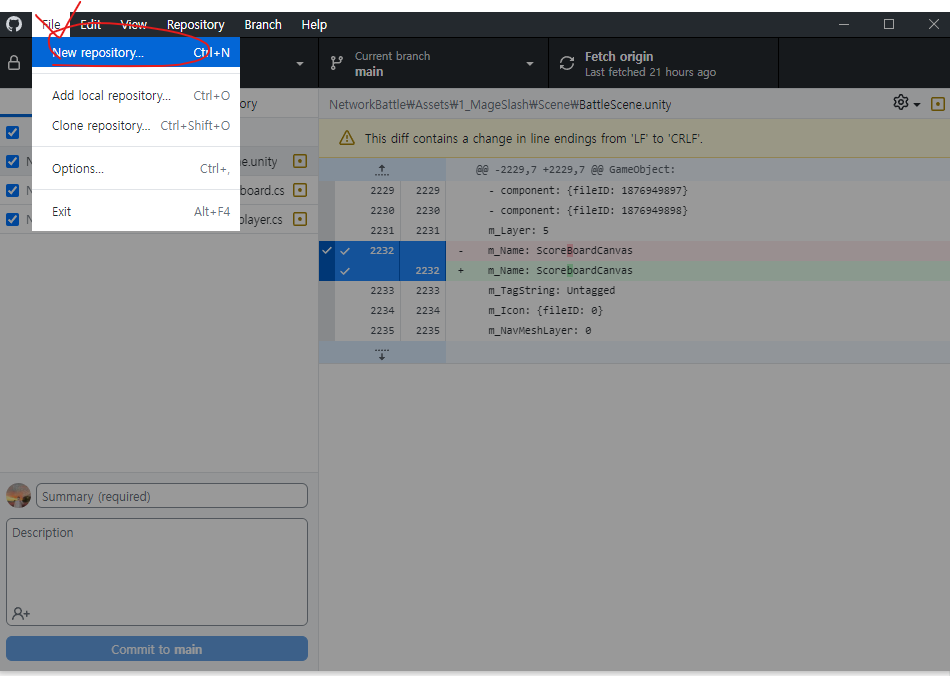The image size is (950, 676).
Task: Click the modified-status icon next to BattleScene.unity
Action: pos(299,161)
